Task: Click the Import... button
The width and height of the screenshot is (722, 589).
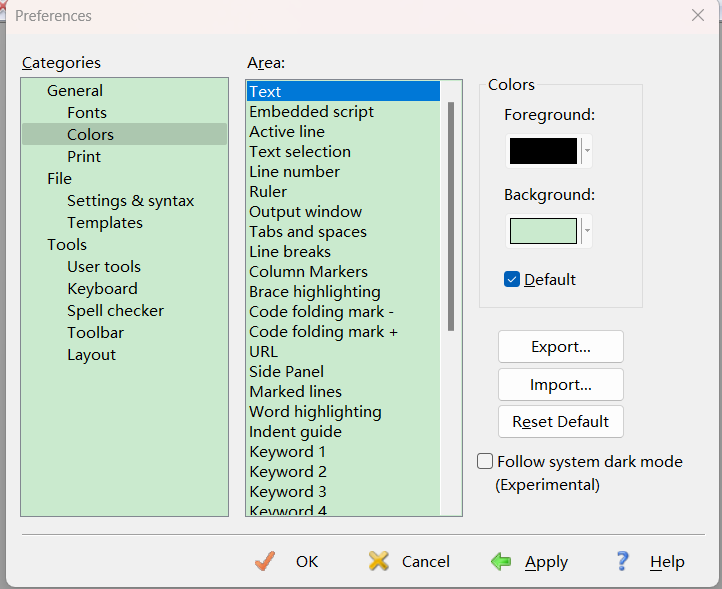Action: coord(560,384)
